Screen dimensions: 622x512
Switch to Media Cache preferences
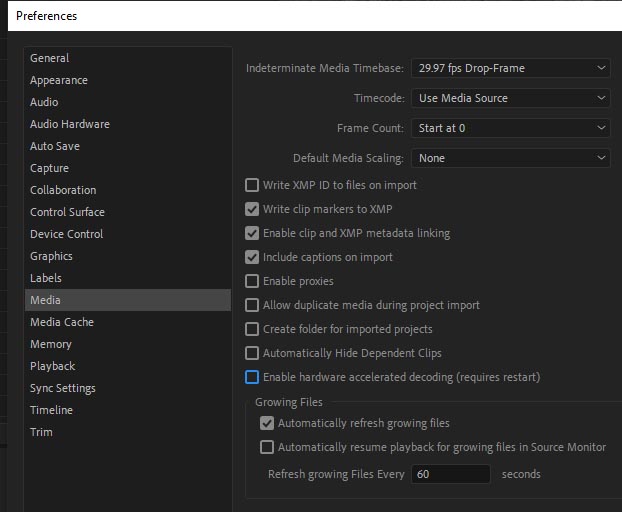tap(61, 322)
